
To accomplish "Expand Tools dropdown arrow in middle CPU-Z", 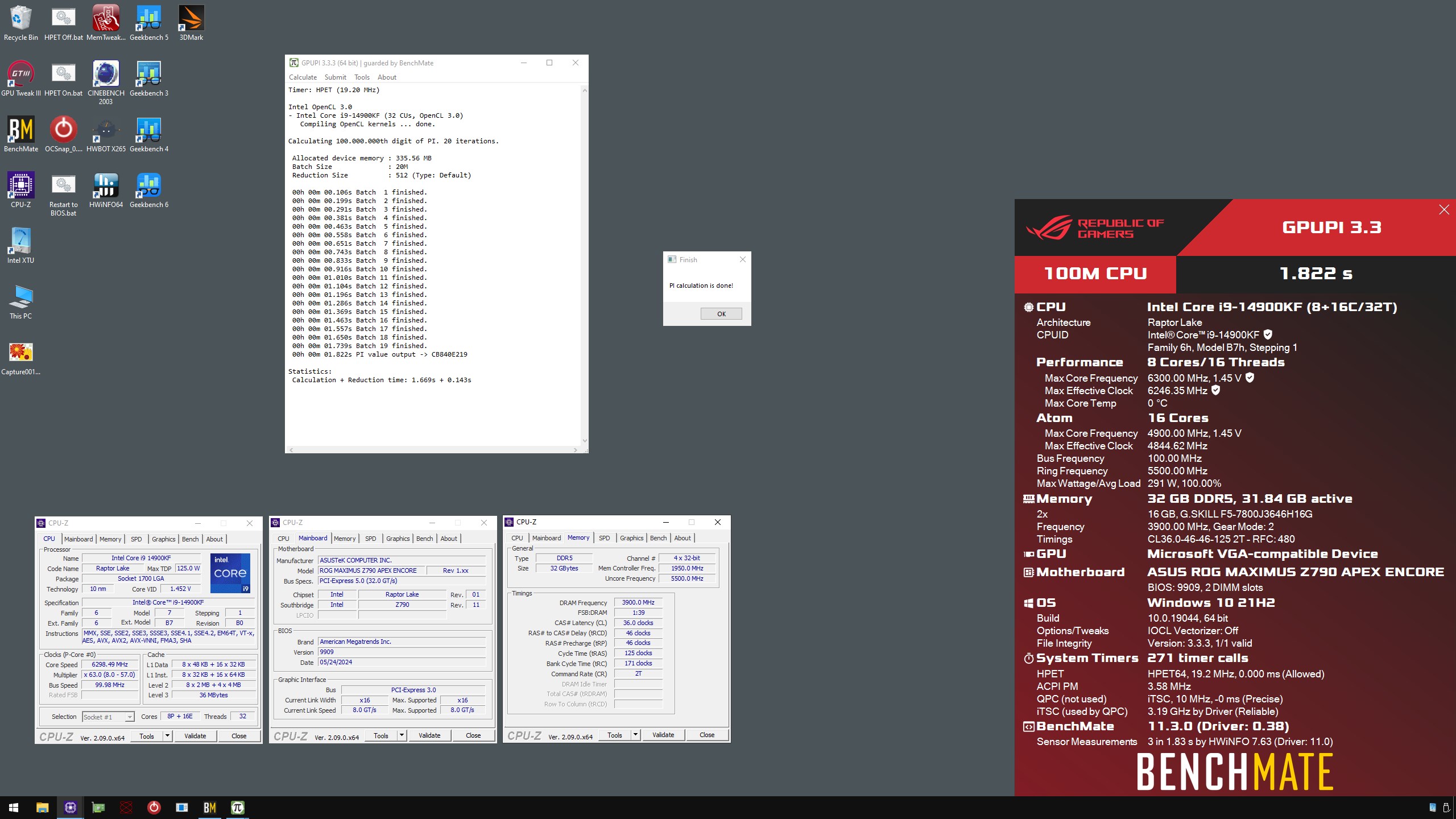I will [x=402, y=735].
